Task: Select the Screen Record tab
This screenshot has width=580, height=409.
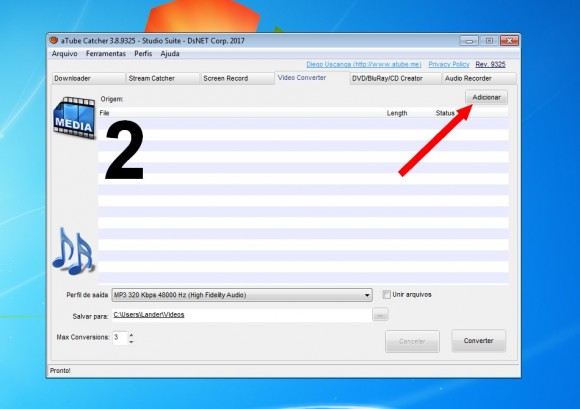Action: click(x=237, y=78)
